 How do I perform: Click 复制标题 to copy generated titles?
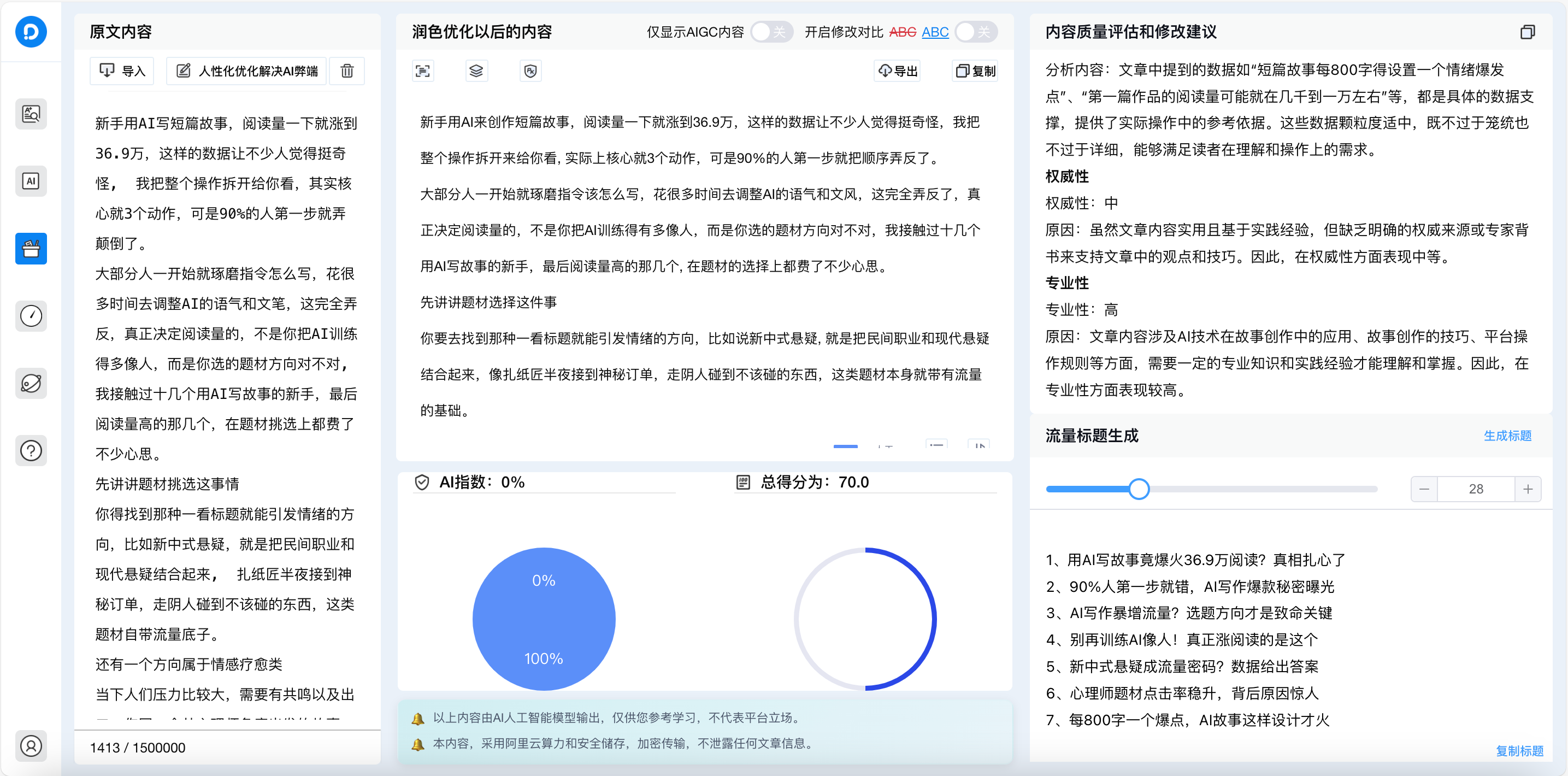pyautogui.click(x=1519, y=750)
